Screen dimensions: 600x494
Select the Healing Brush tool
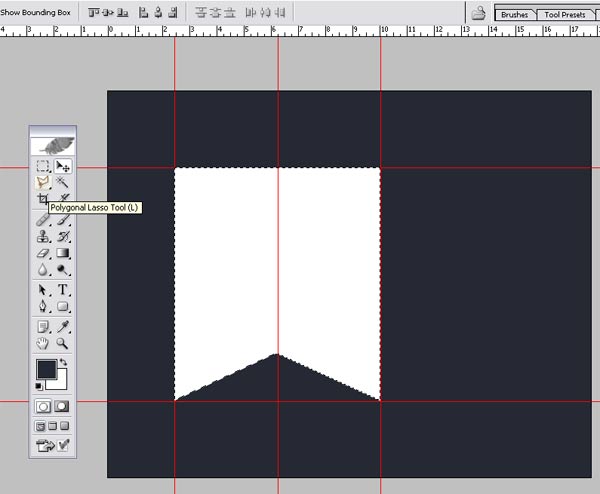[42, 220]
